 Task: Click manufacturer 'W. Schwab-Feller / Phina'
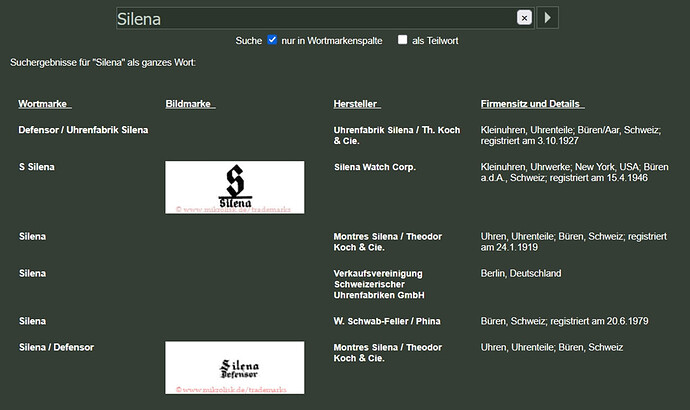pos(387,321)
